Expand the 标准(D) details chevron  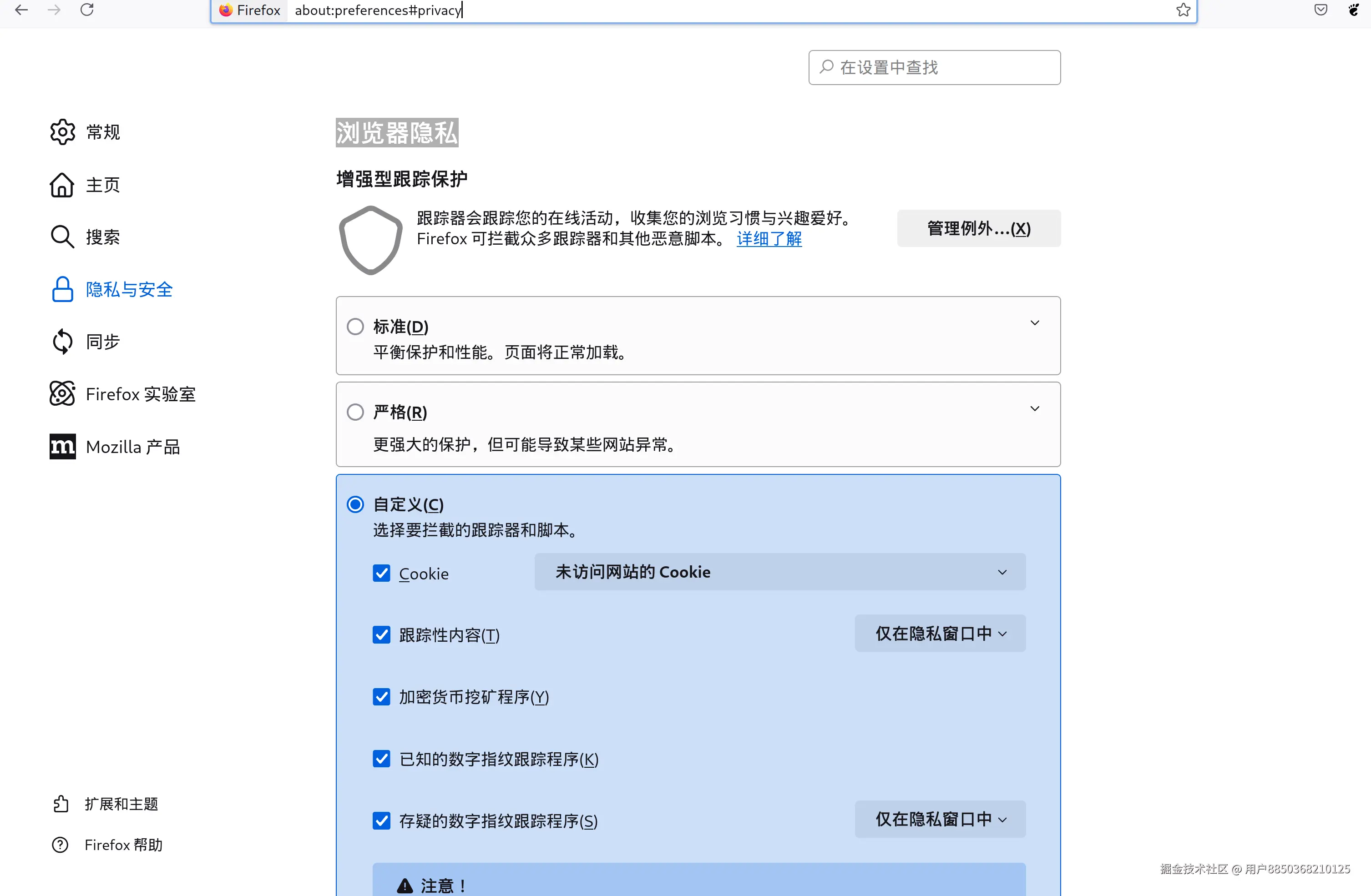pos(1035,322)
